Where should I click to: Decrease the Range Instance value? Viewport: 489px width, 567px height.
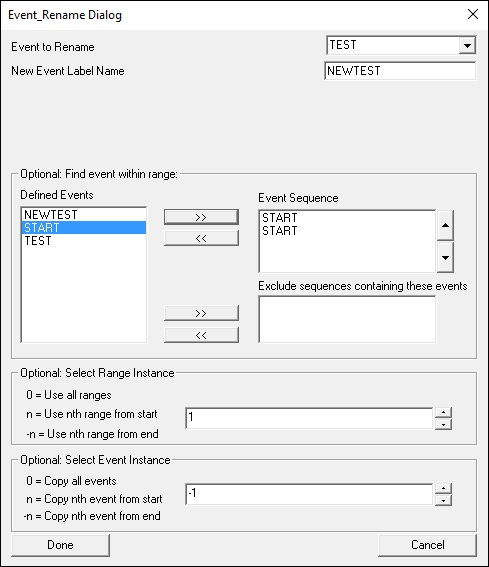tap(443, 424)
